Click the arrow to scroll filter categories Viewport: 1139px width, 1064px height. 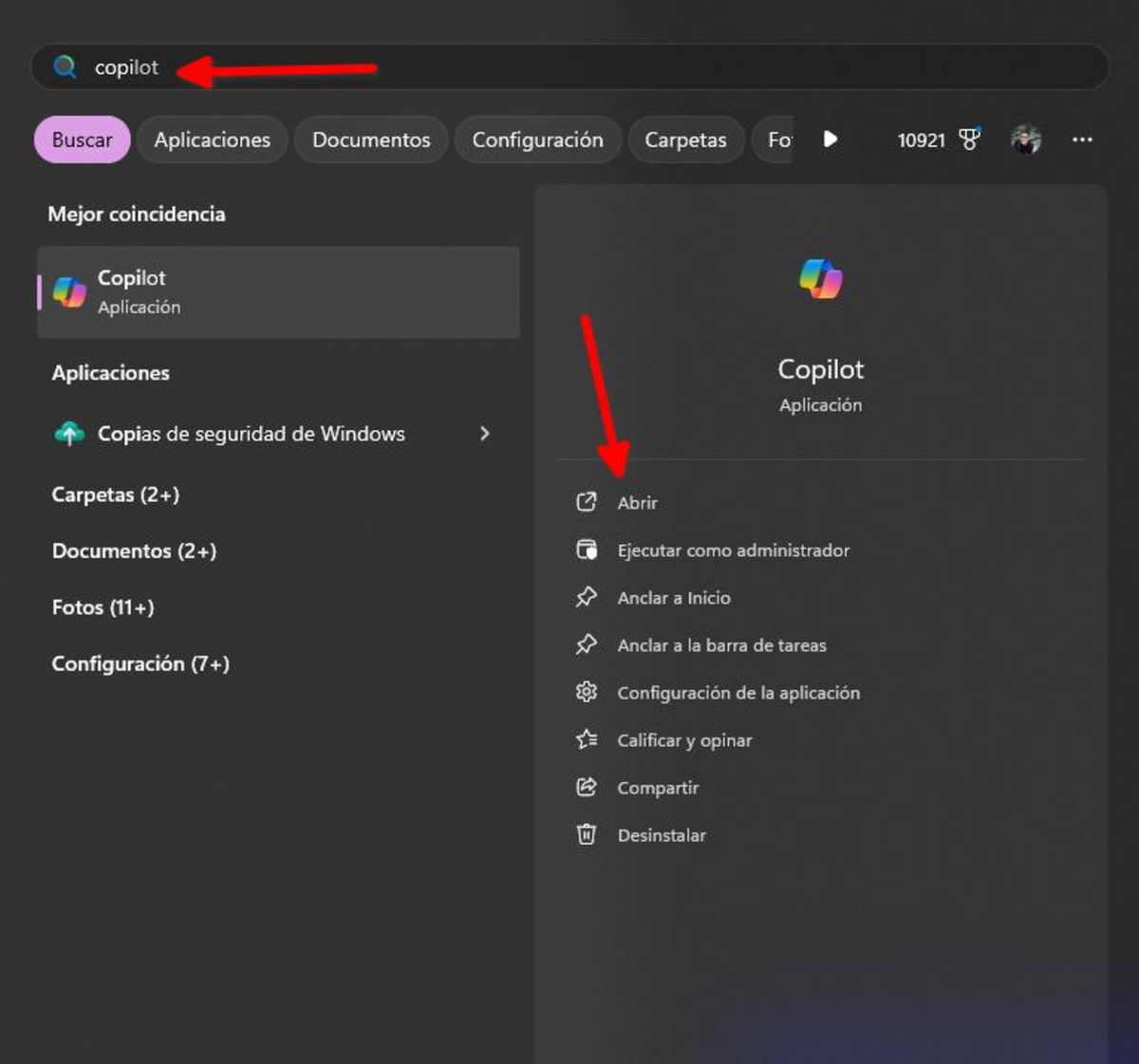tap(831, 140)
